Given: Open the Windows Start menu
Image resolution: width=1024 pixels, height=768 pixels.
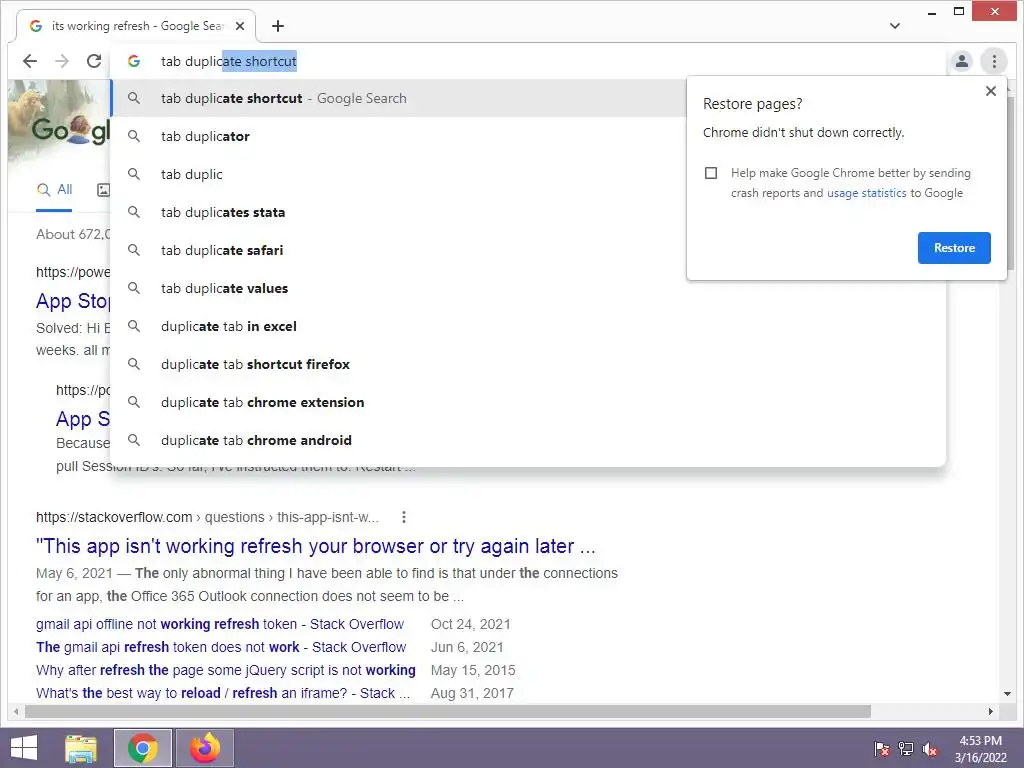Looking at the screenshot, I should click(24, 748).
